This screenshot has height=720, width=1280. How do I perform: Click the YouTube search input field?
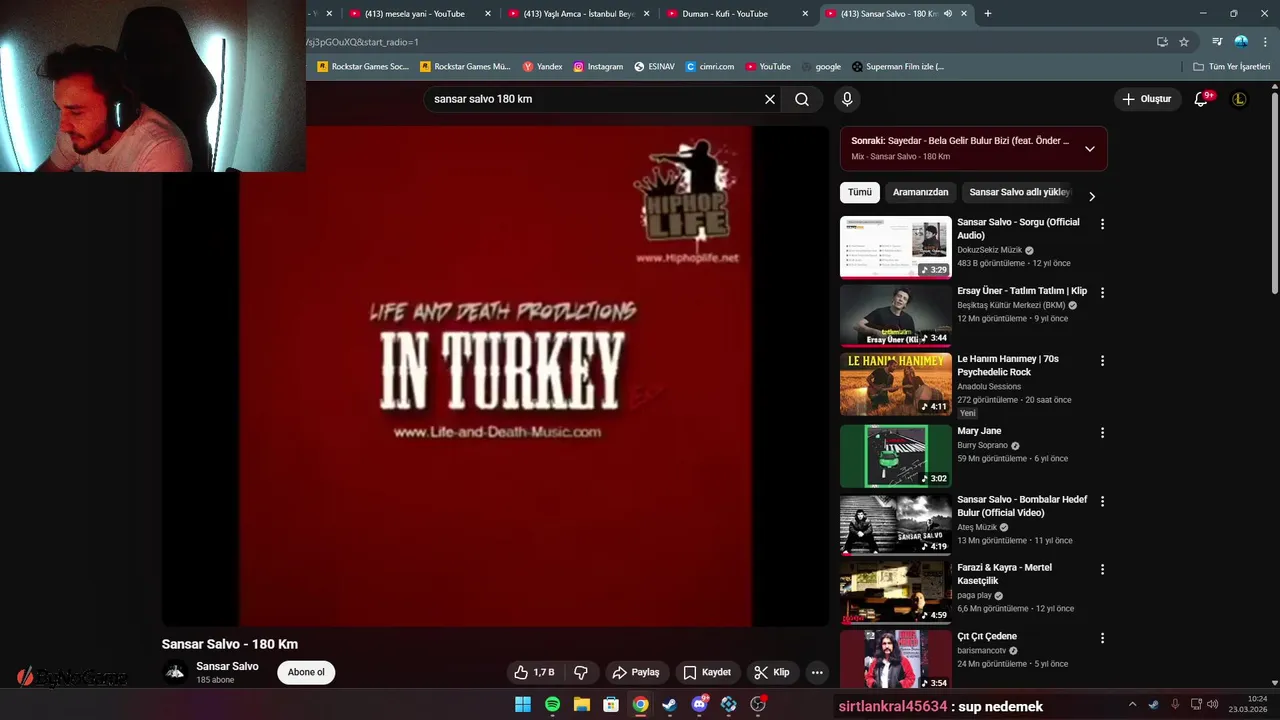tap(595, 99)
